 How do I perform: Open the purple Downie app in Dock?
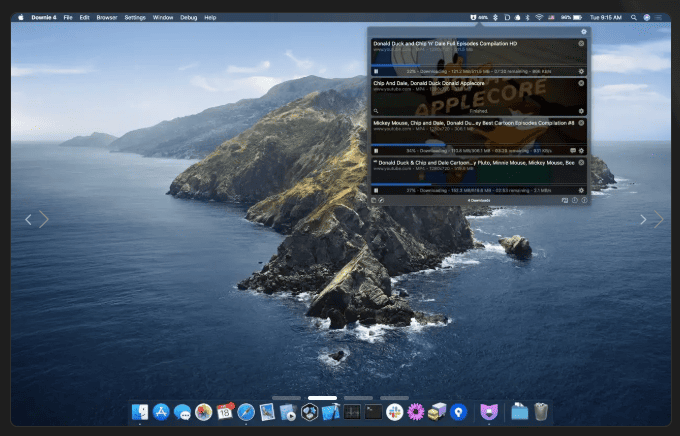(x=489, y=412)
